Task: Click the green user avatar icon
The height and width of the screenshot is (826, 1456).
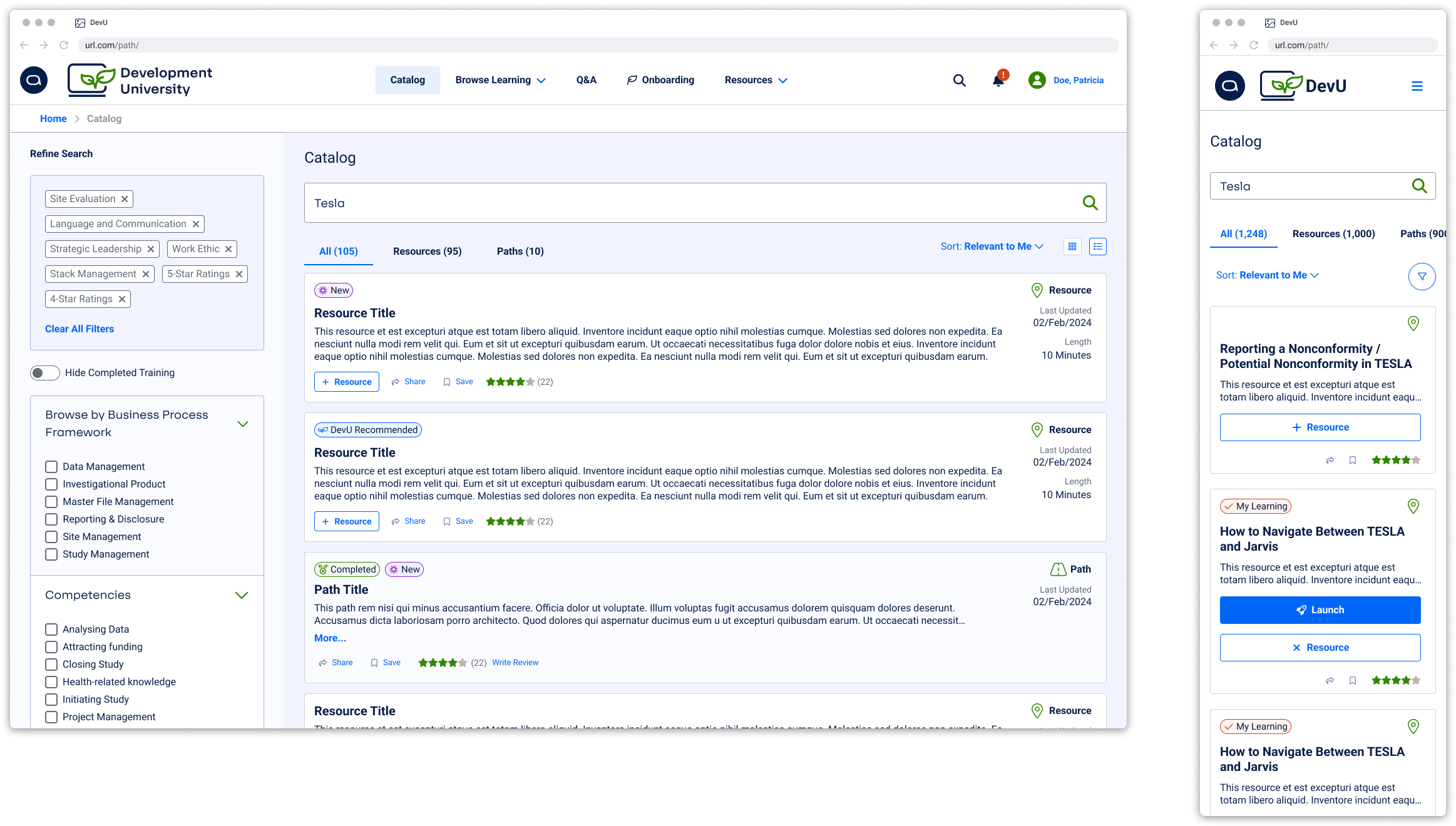Action: click(1037, 80)
